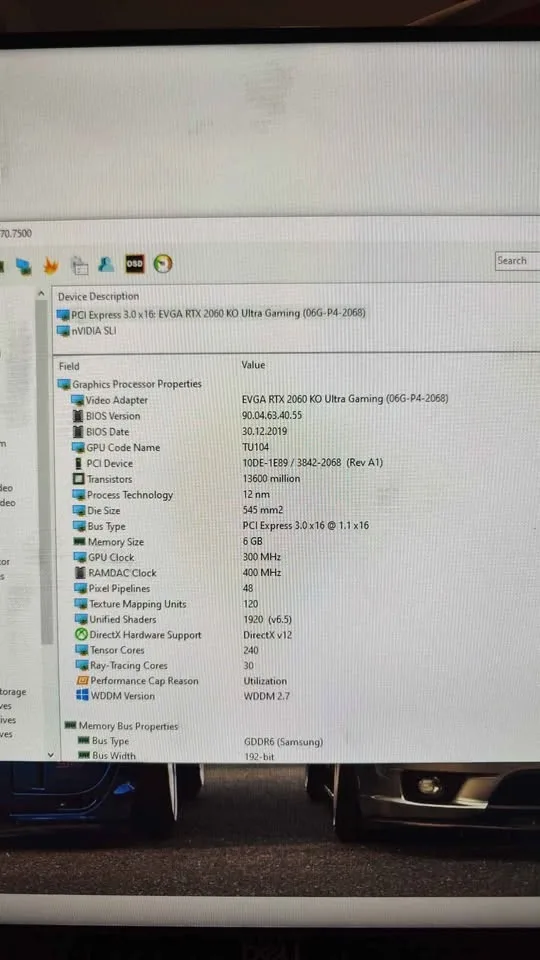
Task: Click the Pixel Pipelines row icon
Action: coord(80,589)
